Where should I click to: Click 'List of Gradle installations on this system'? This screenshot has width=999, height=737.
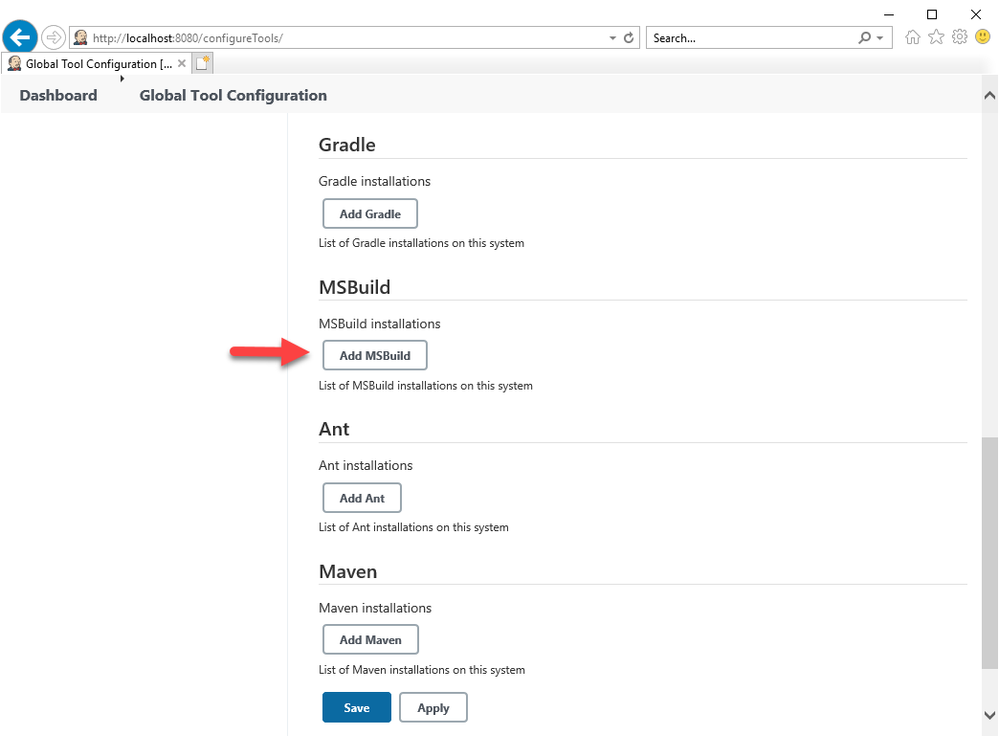coord(422,243)
